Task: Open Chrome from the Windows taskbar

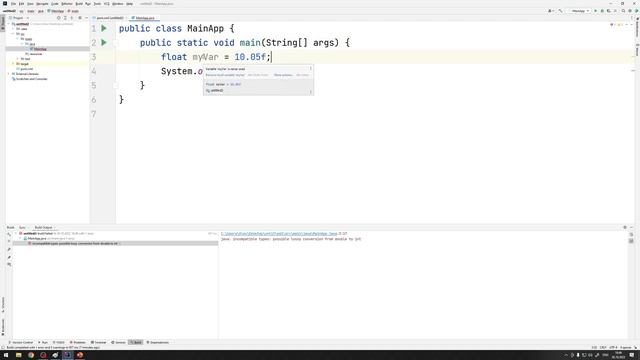Action: pyautogui.click(x=31, y=355)
